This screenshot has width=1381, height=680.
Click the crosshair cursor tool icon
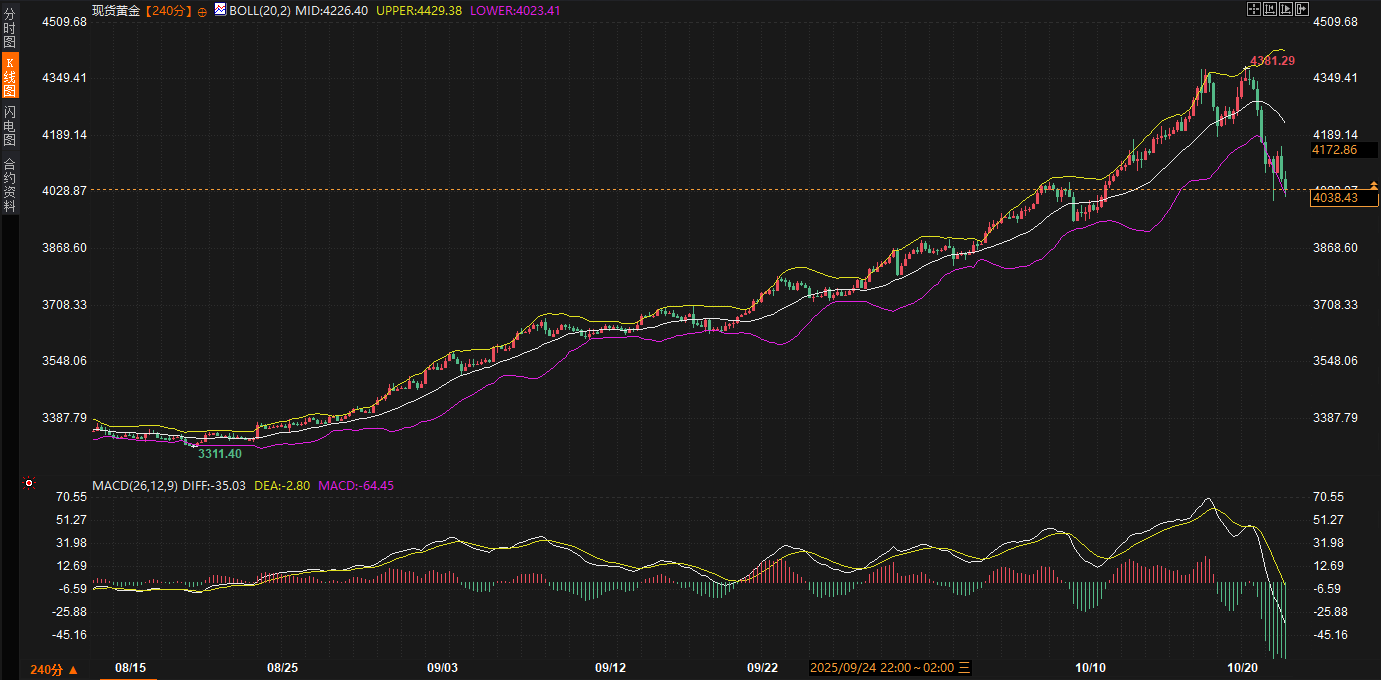pos(1254,9)
